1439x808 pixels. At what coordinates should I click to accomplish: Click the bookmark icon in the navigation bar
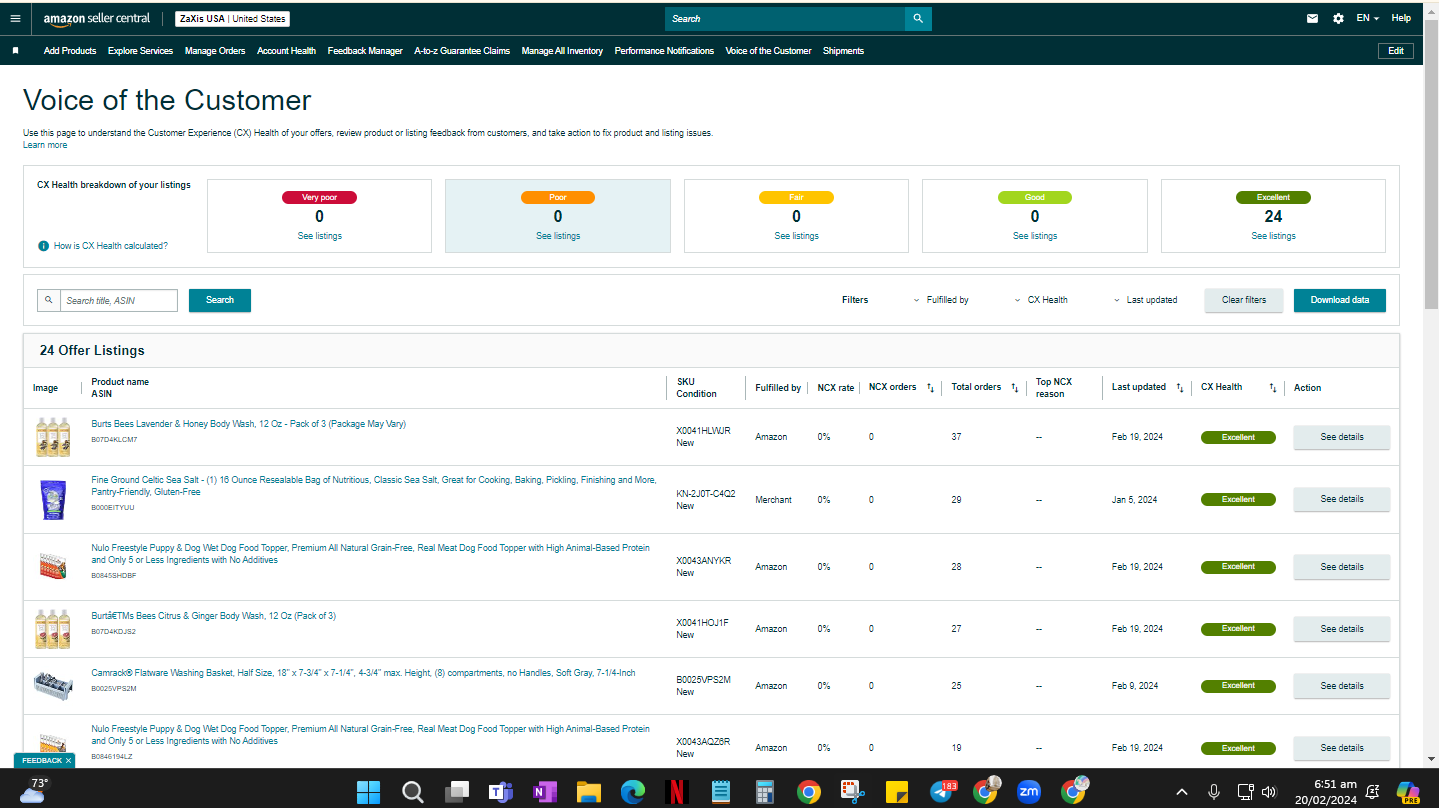(15, 50)
